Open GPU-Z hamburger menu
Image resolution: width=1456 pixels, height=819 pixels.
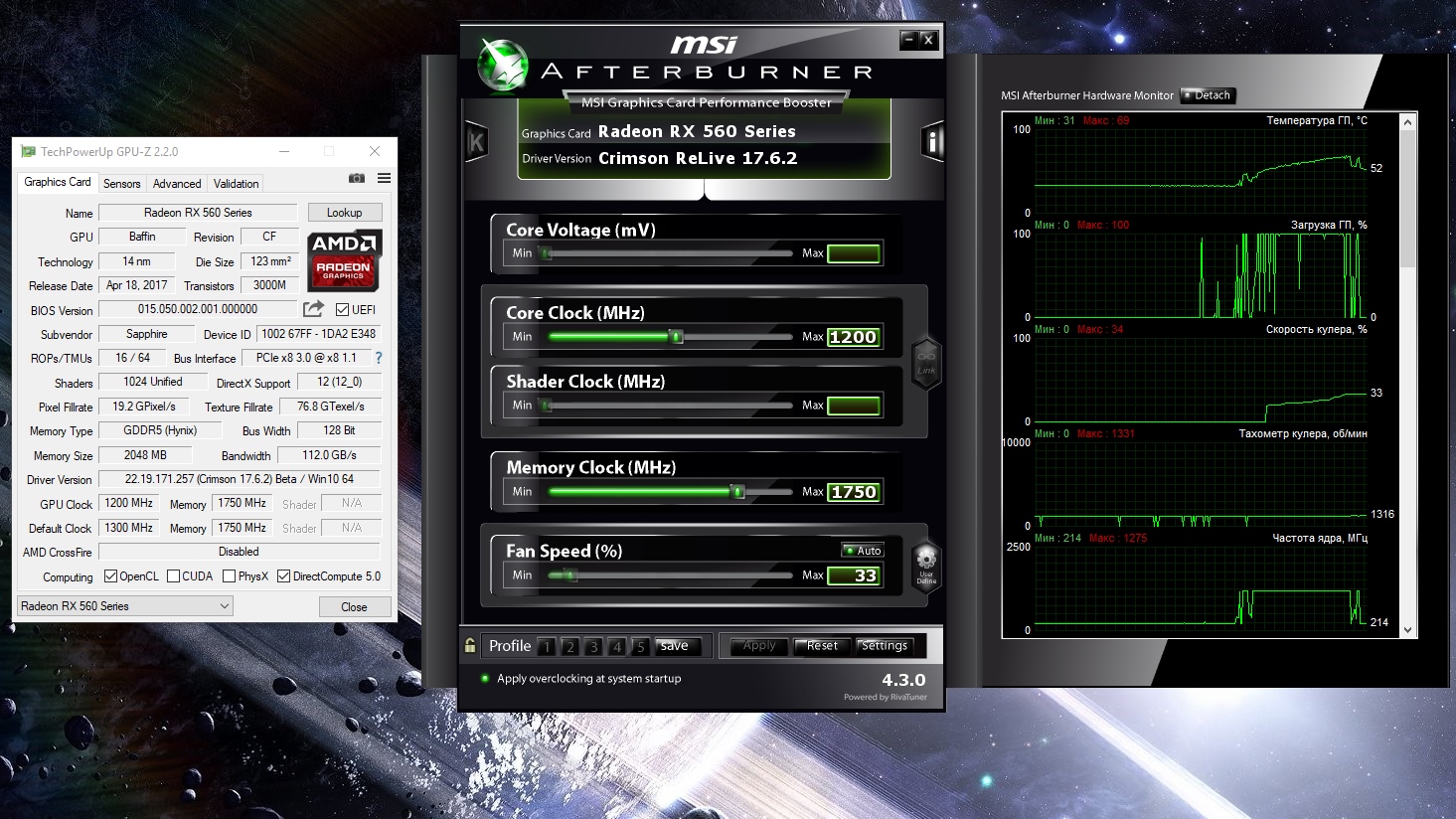tap(384, 179)
